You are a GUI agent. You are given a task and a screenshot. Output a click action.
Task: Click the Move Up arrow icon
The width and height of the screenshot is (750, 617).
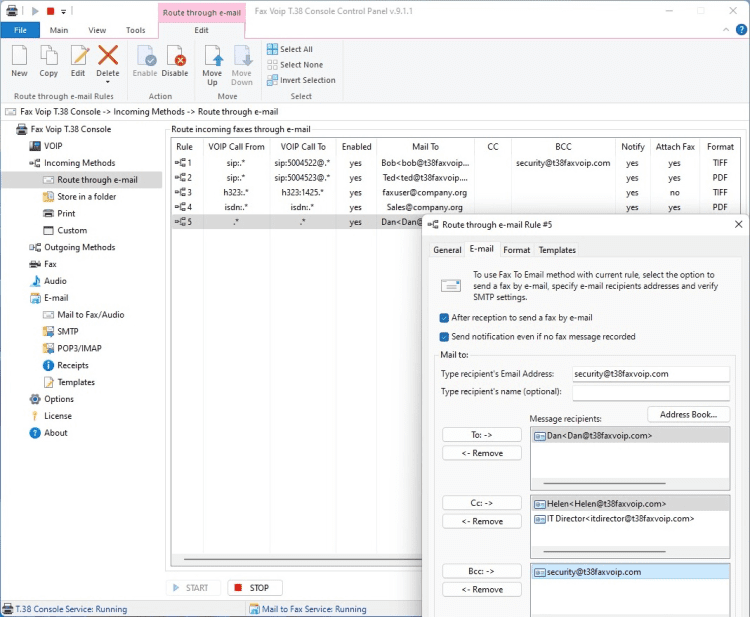(x=212, y=56)
